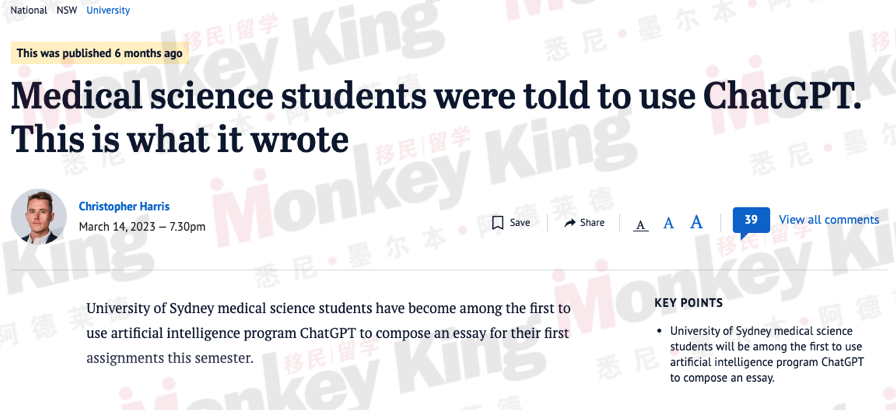This screenshot has height=410, width=896.
Task: Click the author's profile photo
Action: click(x=39, y=217)
